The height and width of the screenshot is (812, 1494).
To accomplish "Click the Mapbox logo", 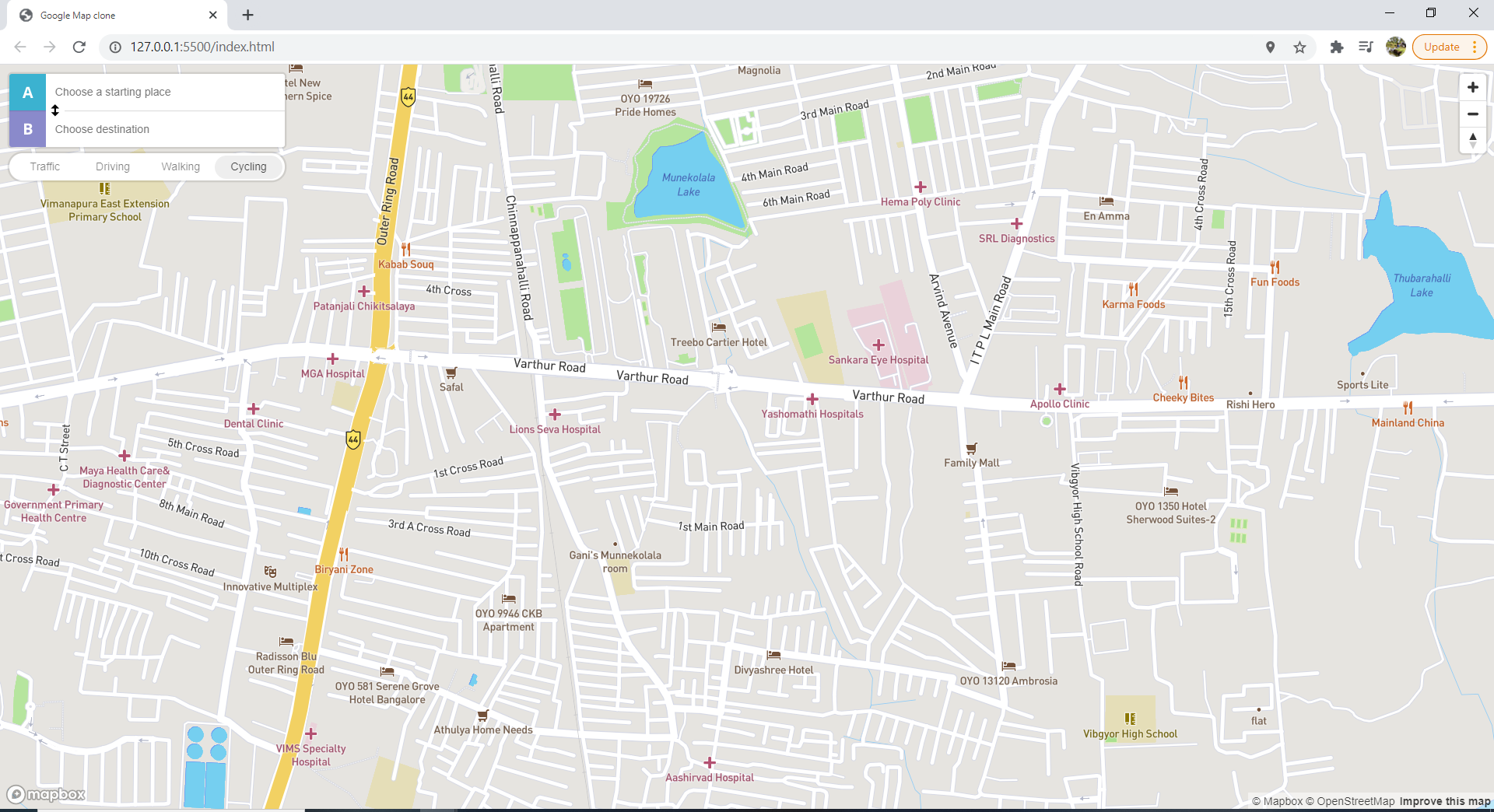I will coord(47,794).
